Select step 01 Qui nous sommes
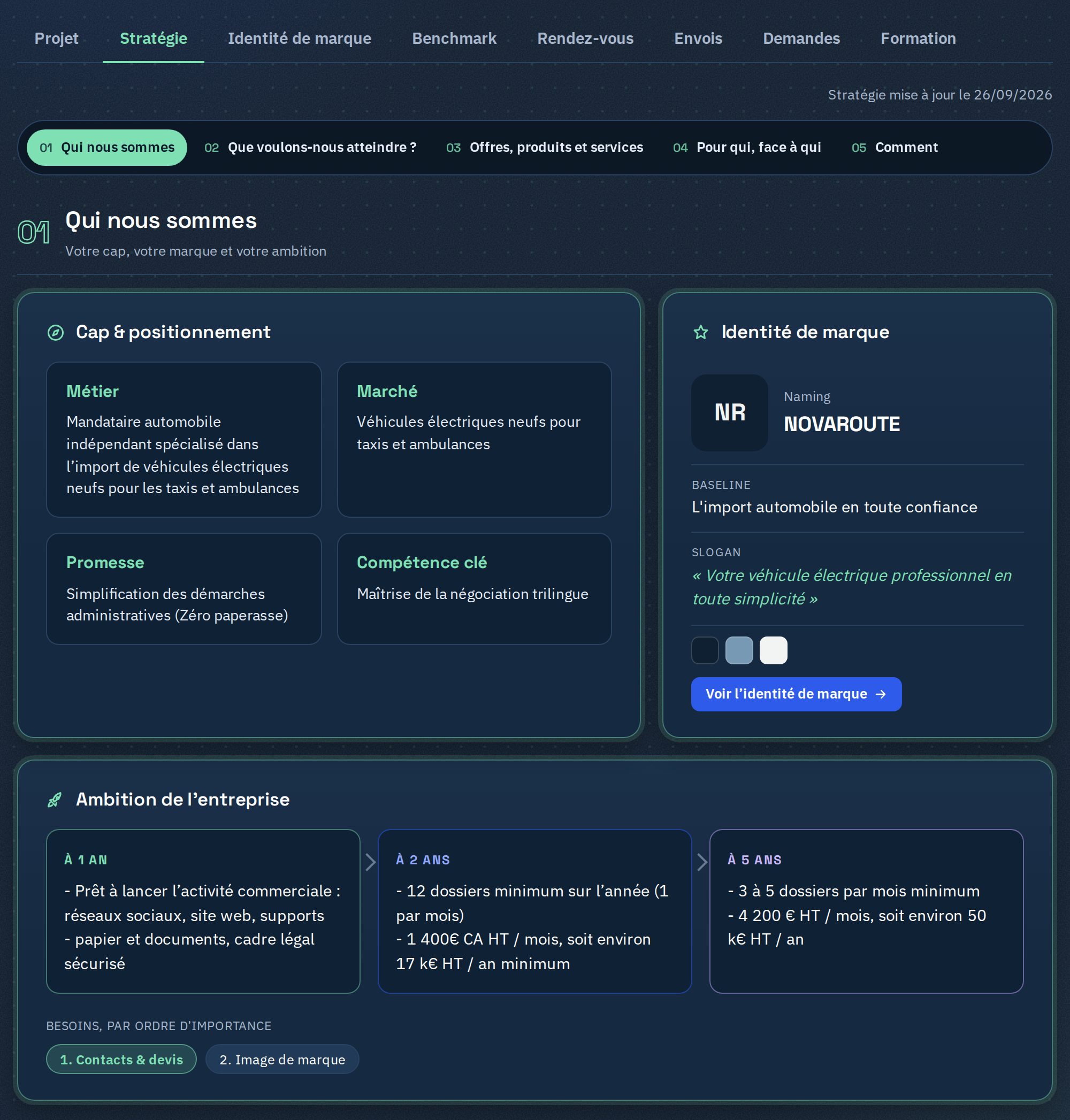This screenshot has height=1120, width=1070. coord(106,148)
